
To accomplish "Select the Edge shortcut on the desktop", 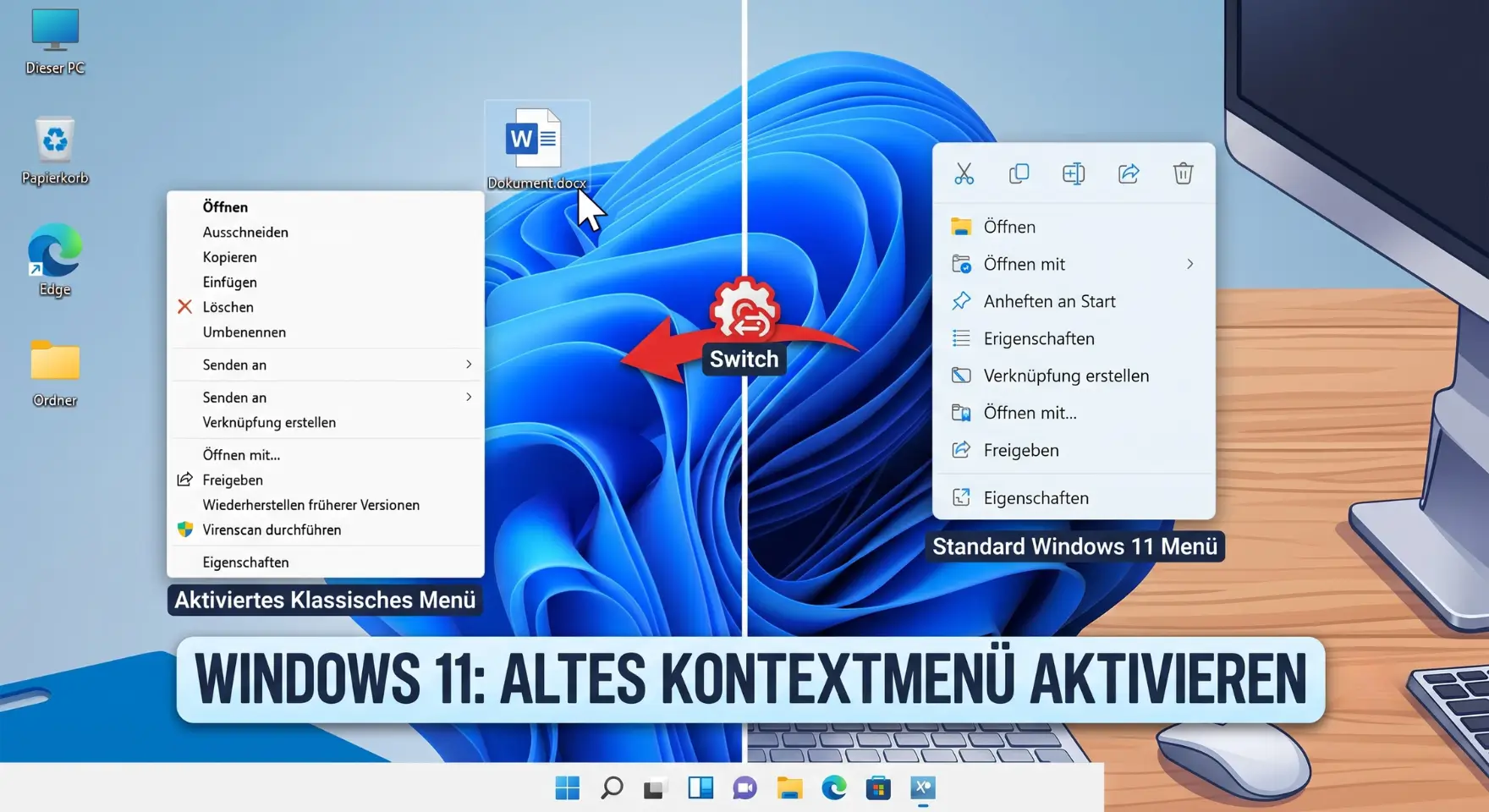I will pyautogui.click(x=55, y=261).
